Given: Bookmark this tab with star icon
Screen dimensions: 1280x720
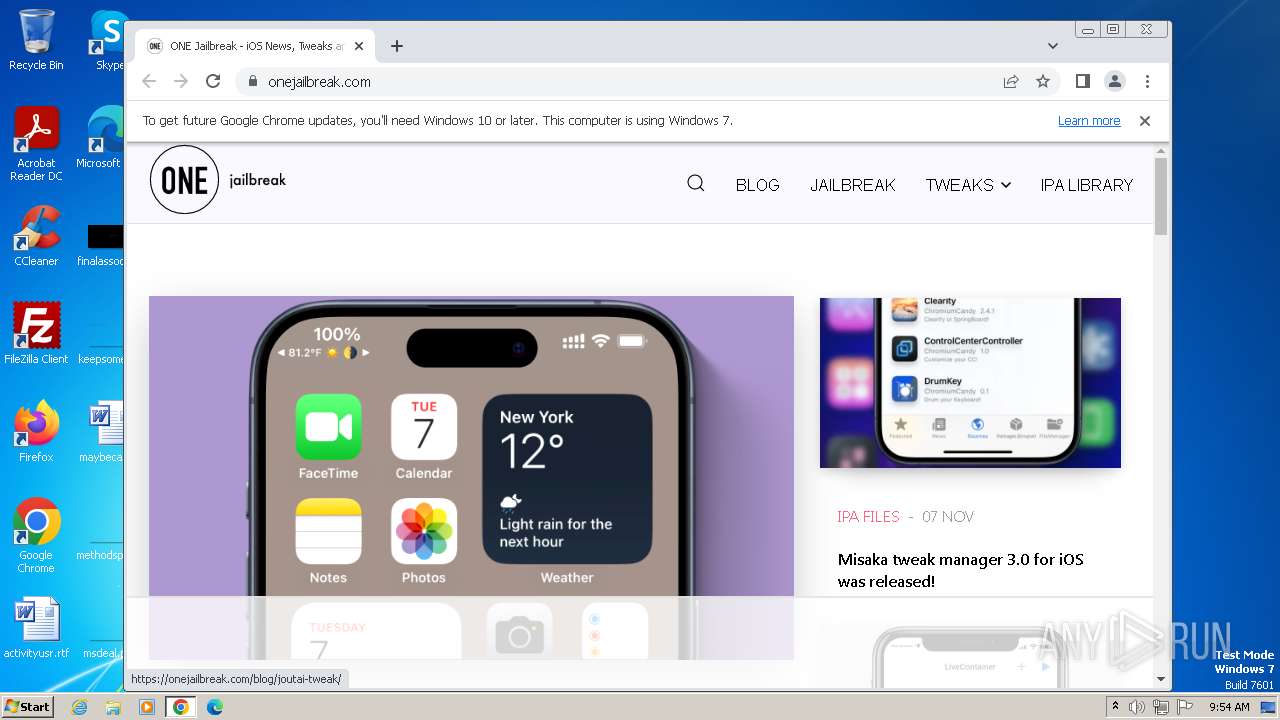Looking at the screenshot, I should 1043,82.
